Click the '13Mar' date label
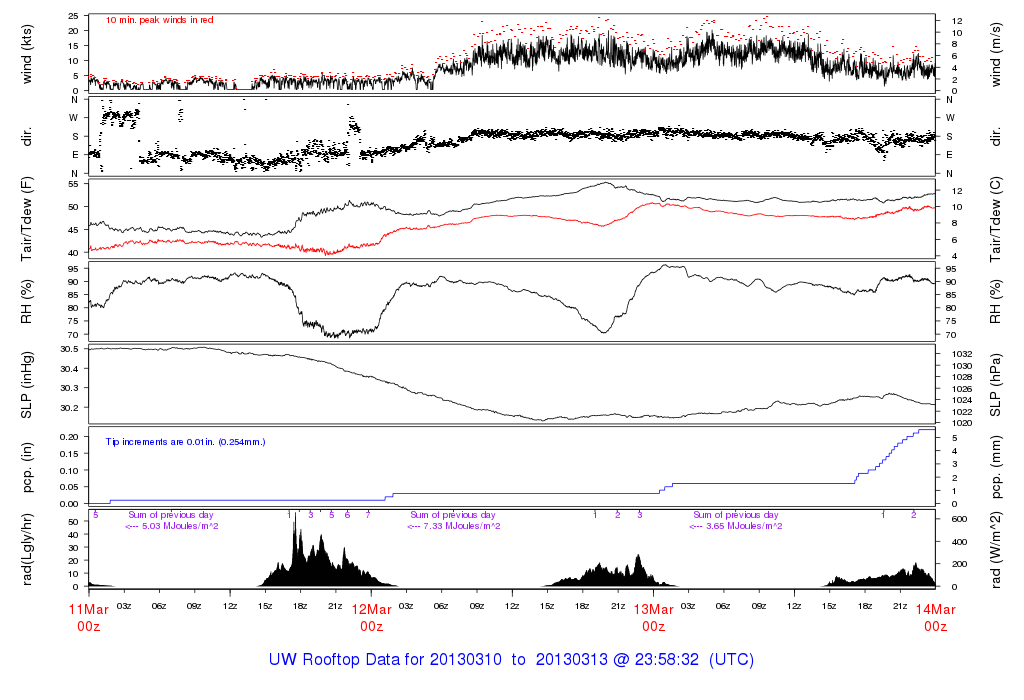The image size is (1024, 700). [x=654, y=610]
